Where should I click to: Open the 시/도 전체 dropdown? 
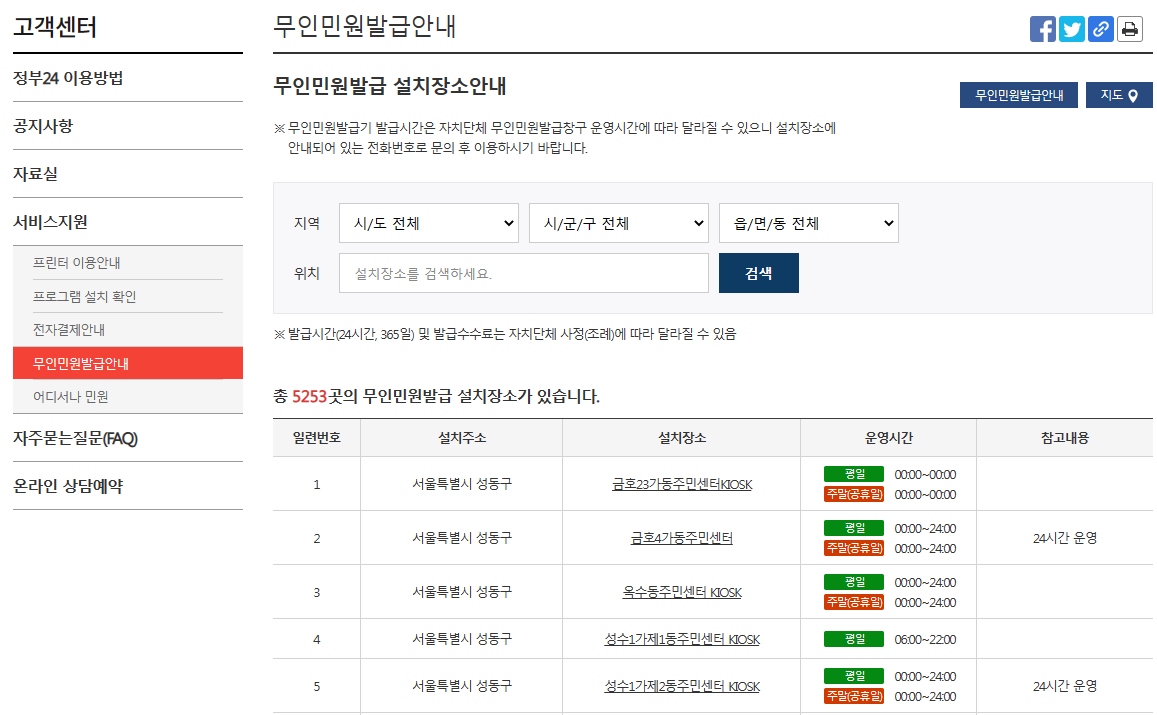[x=428, y=223]
